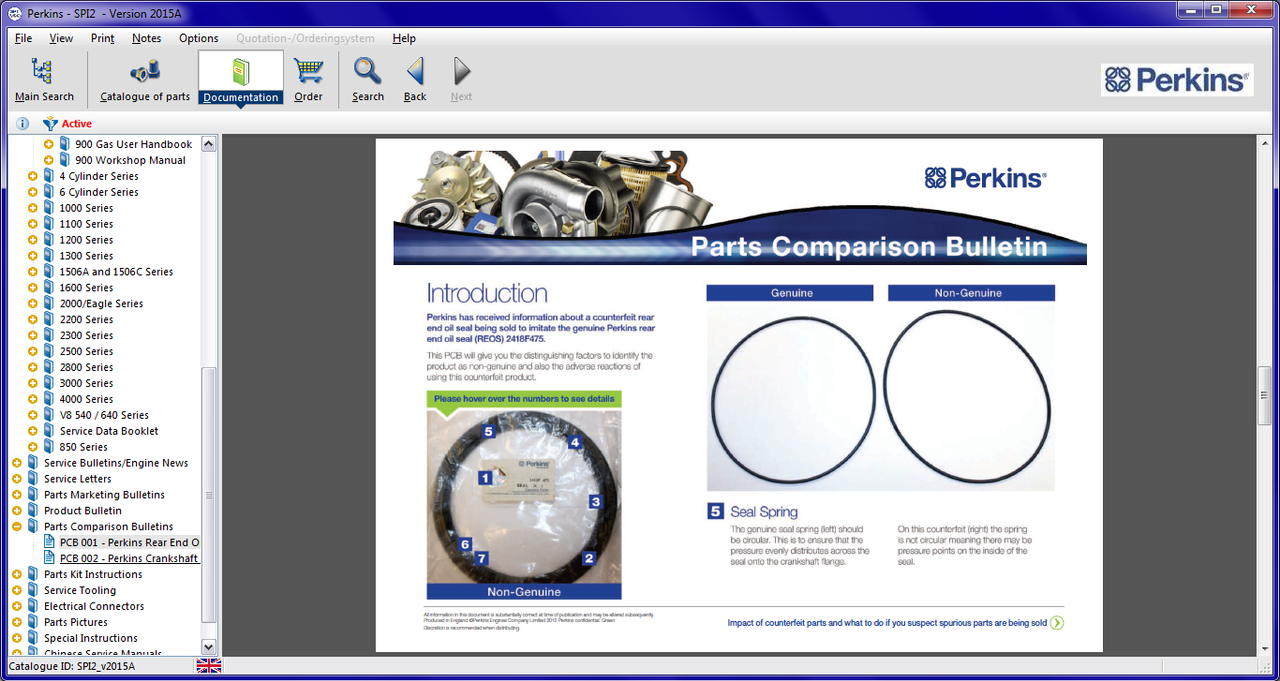Viewport: 1280px width, 681px height.
Task: Expand the 900 Workshop Manual node
Action: tap(48, 160)
